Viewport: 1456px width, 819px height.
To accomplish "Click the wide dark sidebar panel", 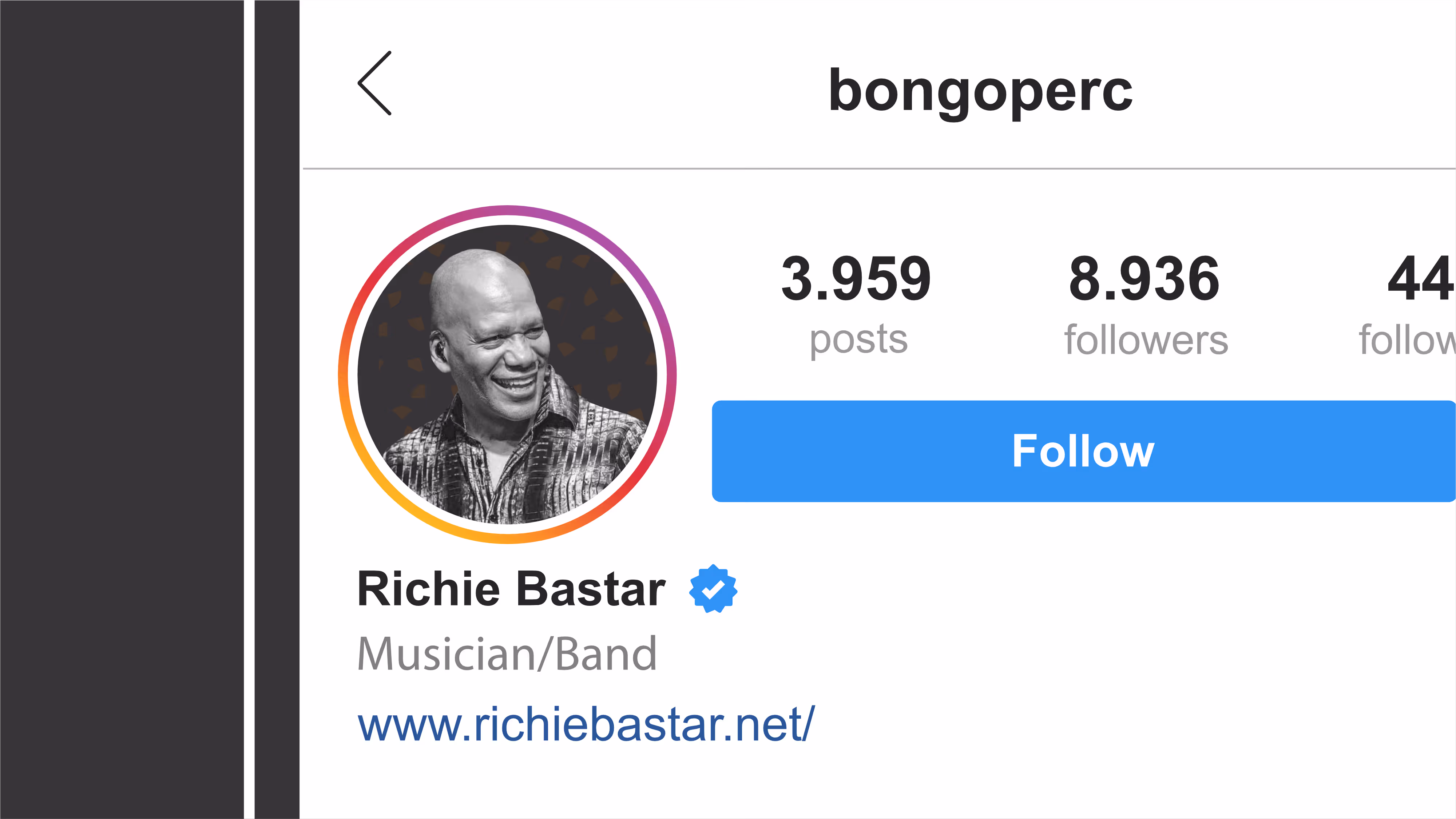I will (122, 409).
